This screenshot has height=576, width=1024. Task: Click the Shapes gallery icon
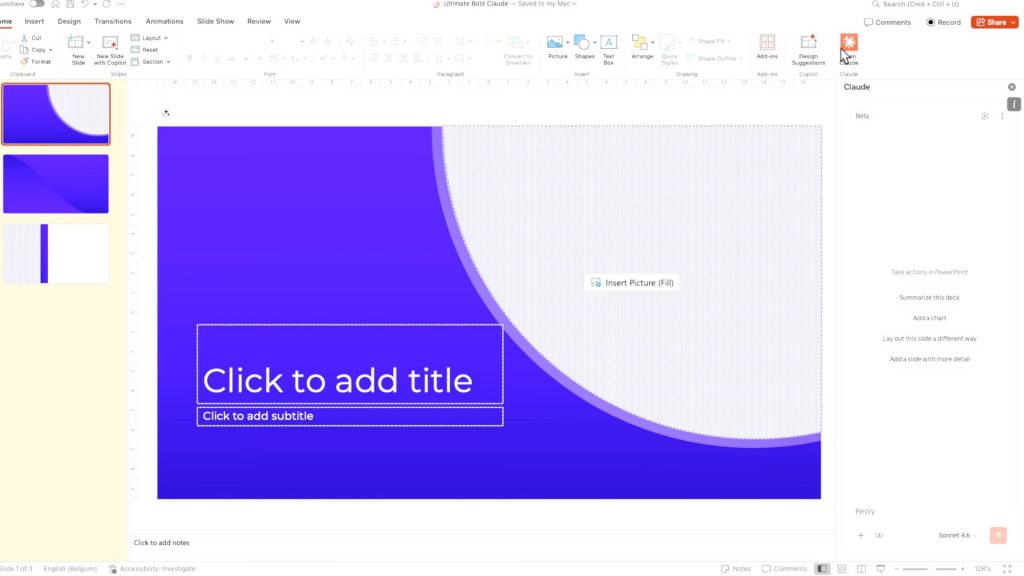(x=583, y=46)
